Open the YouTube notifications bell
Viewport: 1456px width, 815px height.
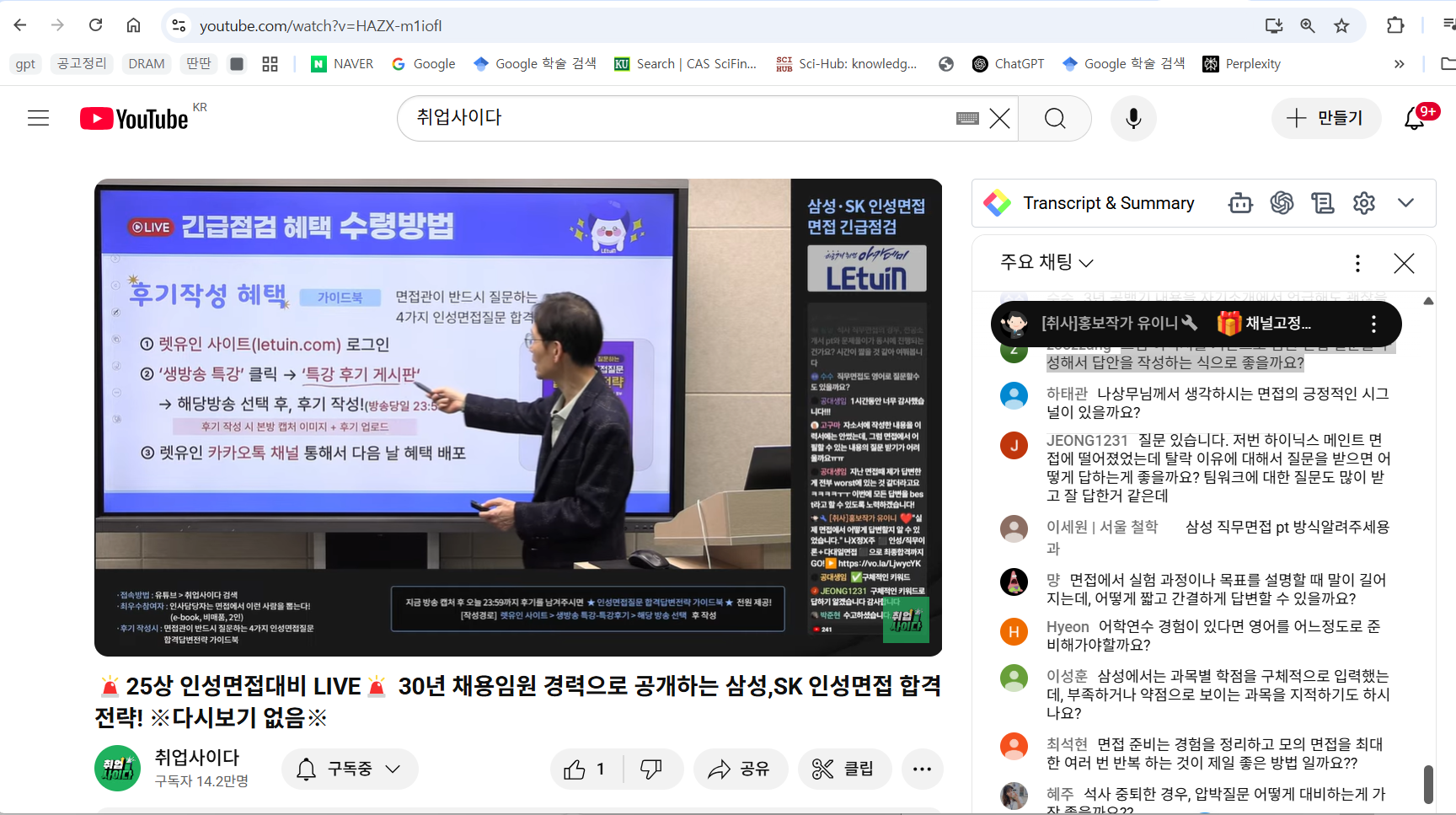pos(1415,118)
